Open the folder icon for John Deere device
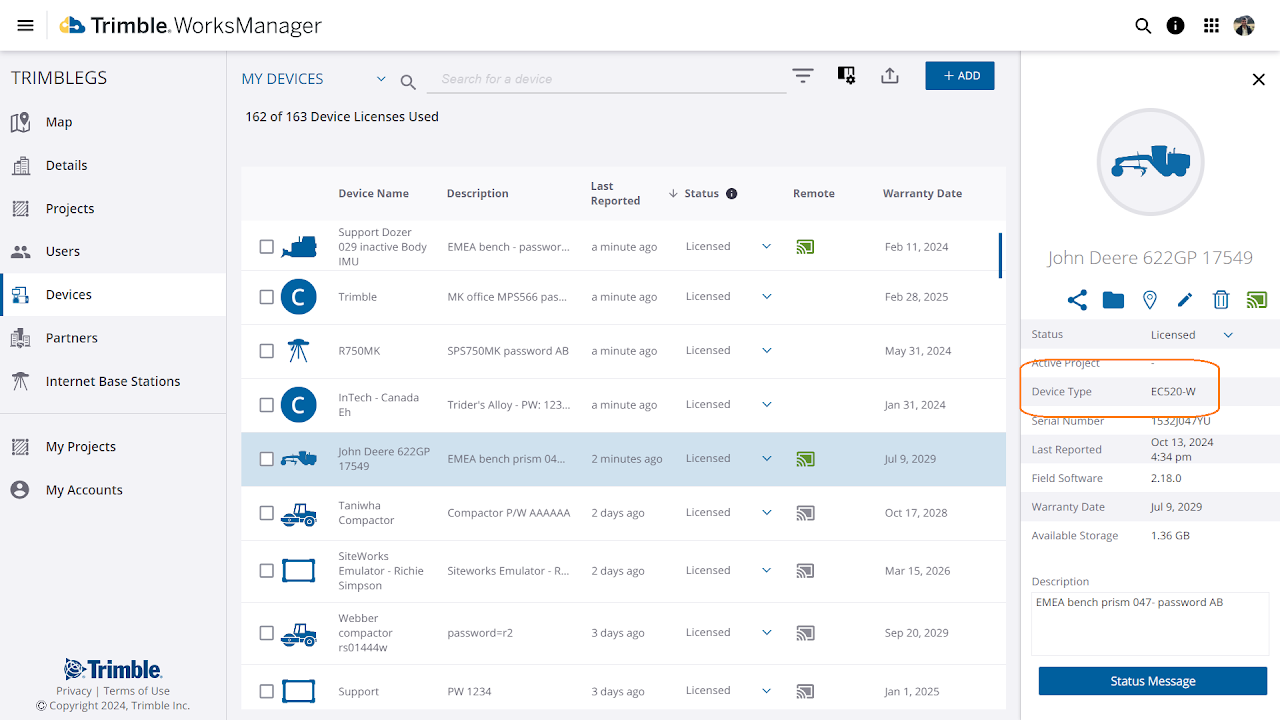 (1113, 300)
